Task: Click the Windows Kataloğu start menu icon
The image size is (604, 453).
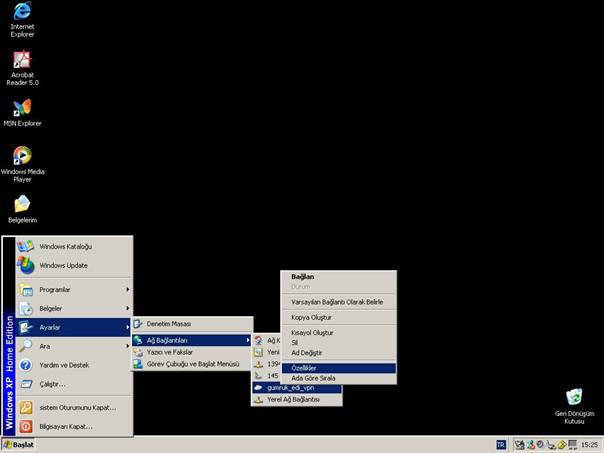Action: pyautogui.click(x=25, y=246)
